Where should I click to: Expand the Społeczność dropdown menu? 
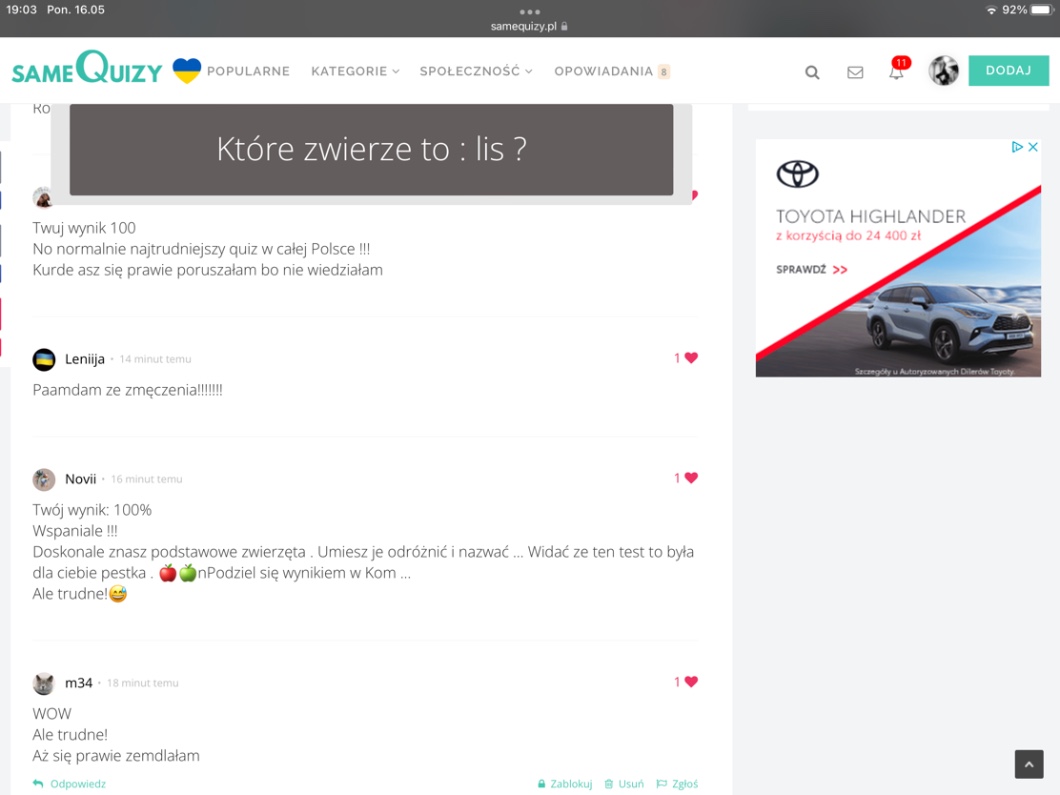[476, 71]
